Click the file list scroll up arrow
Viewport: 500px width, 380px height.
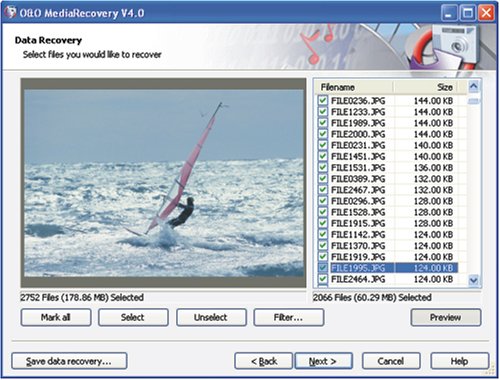click(474, 87)
